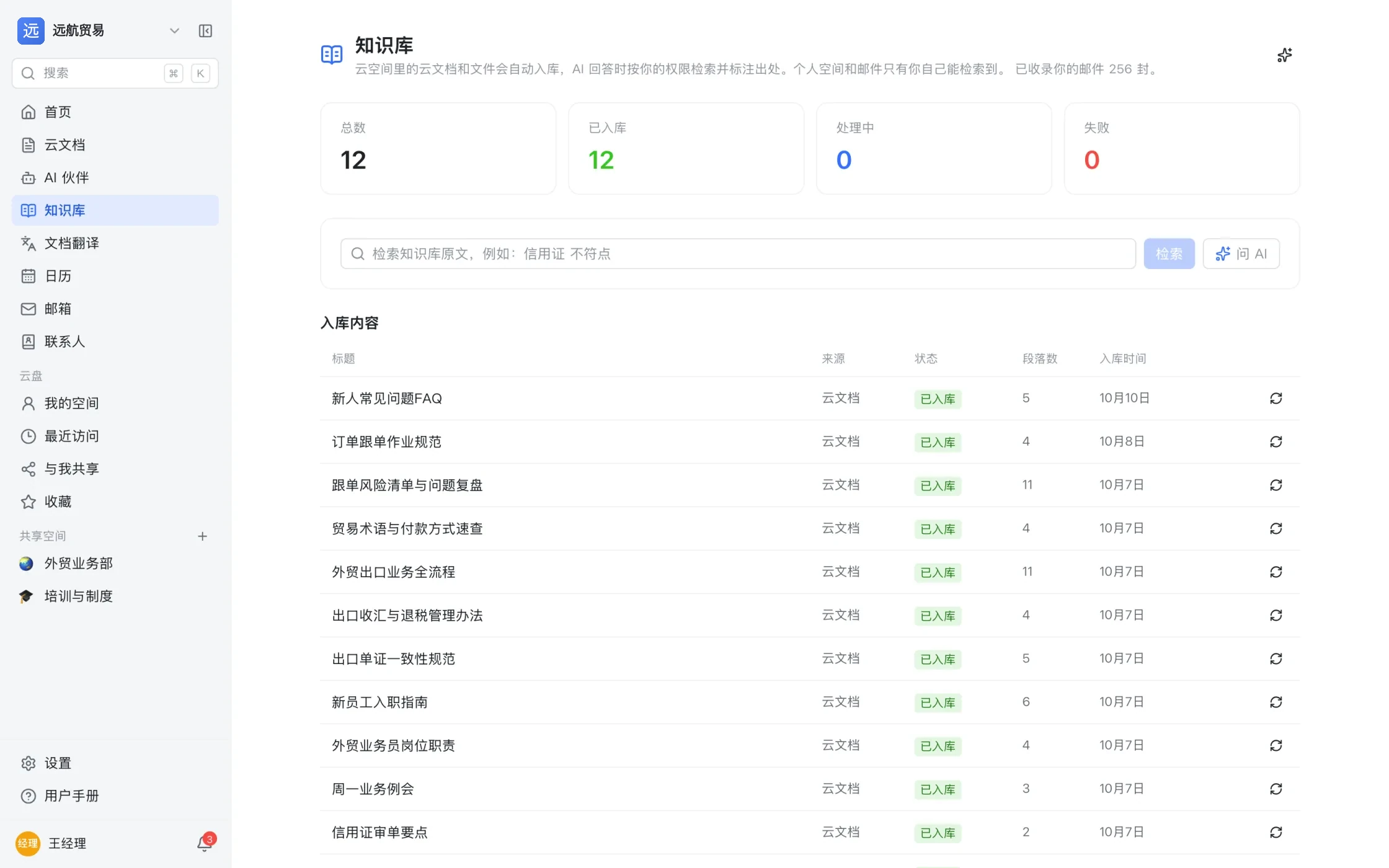Click the 检索 button

coord(1169,254)
